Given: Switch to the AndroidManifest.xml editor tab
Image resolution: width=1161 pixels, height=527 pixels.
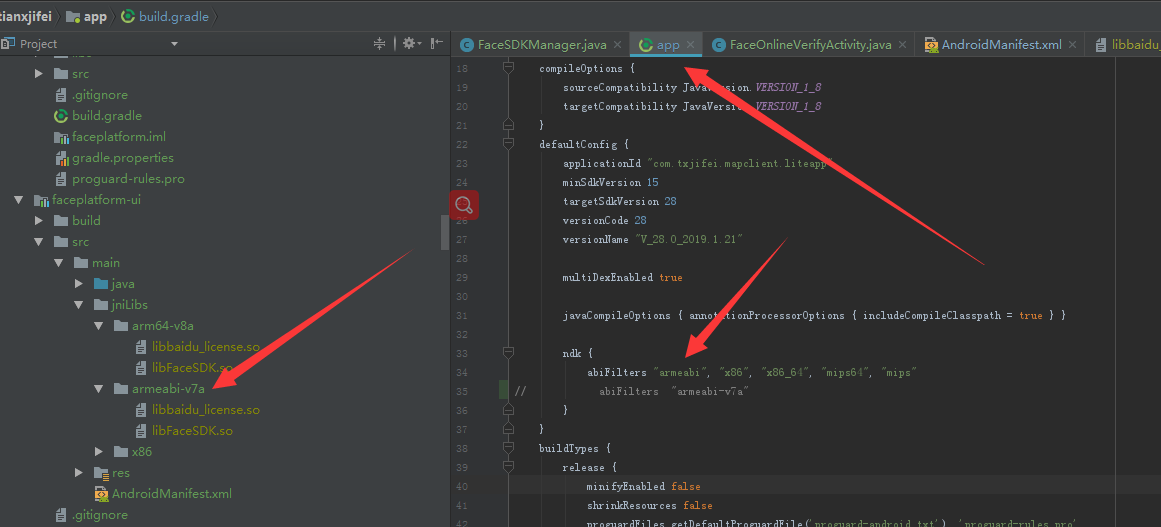Looking at the screenshot, I should [1001, 45].
